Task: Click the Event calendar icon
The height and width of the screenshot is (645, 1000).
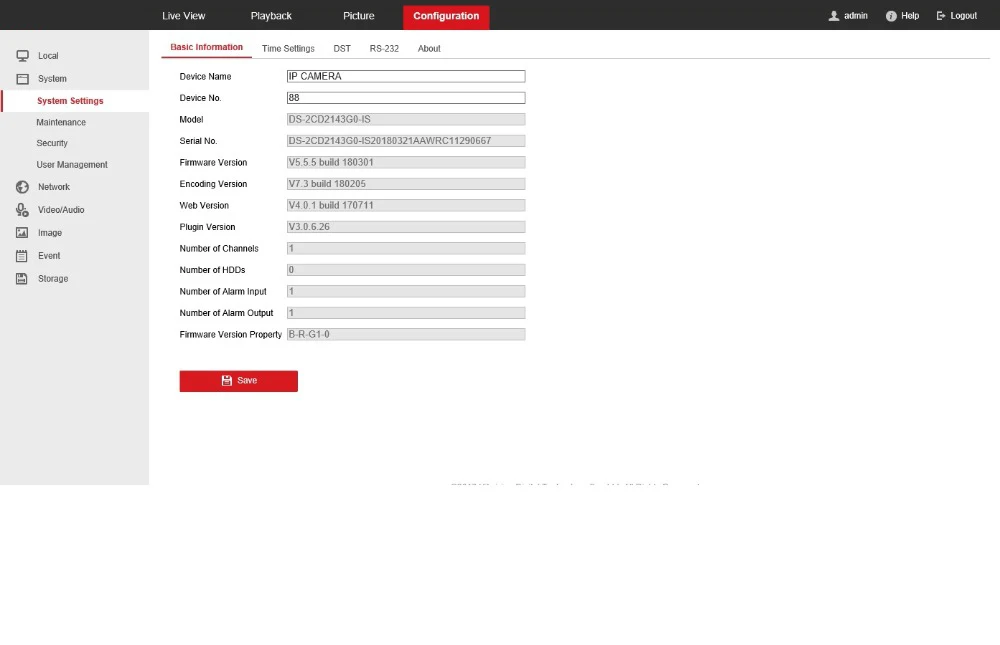Action: [x=22, y=256]
